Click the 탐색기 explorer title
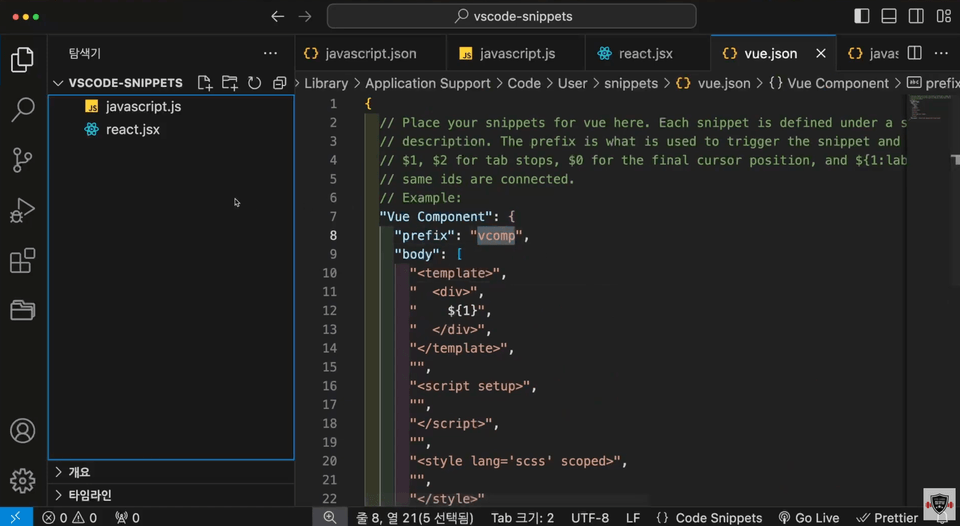 pyautogui.click(x=84, y=53)
